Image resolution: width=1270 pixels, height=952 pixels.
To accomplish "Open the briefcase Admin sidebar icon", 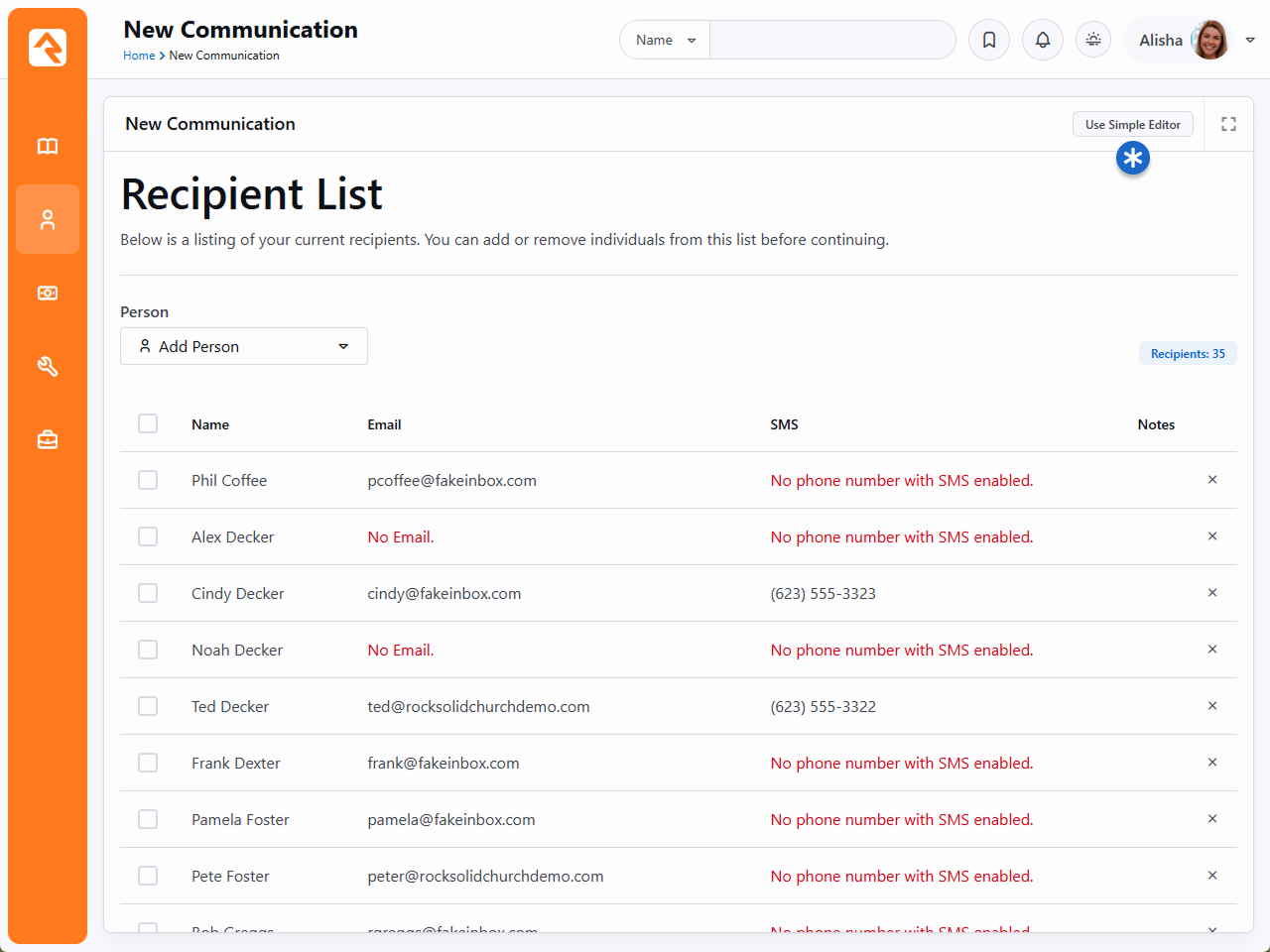I will pyautogui.click(x=48, y=439).
